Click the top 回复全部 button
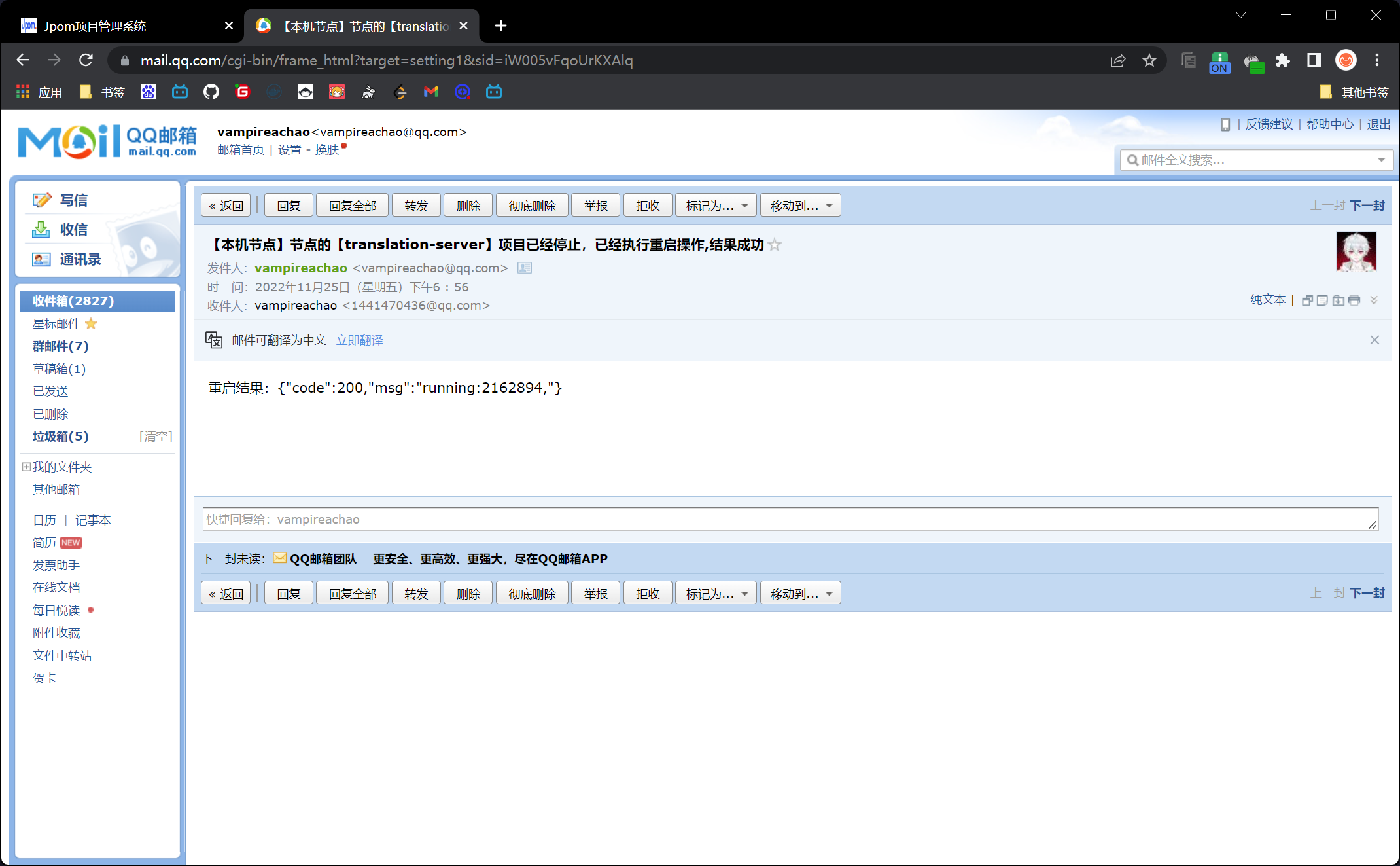1400x866 pixels. 352,206
